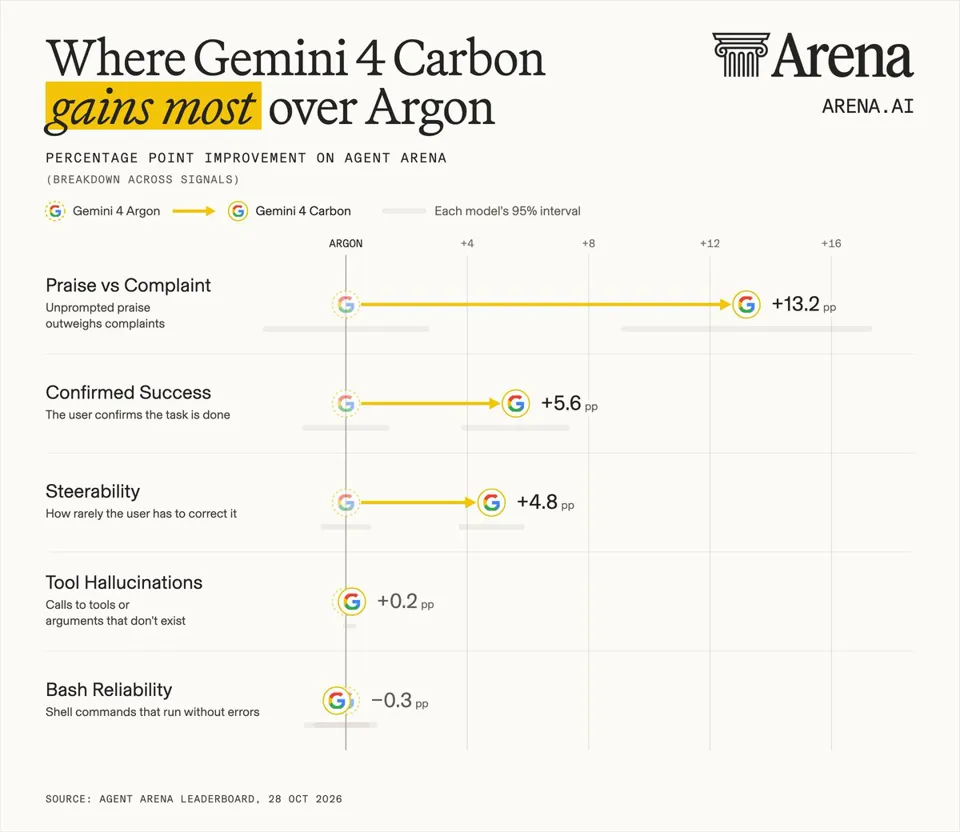Click the Tool Hallucinations Carbon marker

click(x=351, y=602)
